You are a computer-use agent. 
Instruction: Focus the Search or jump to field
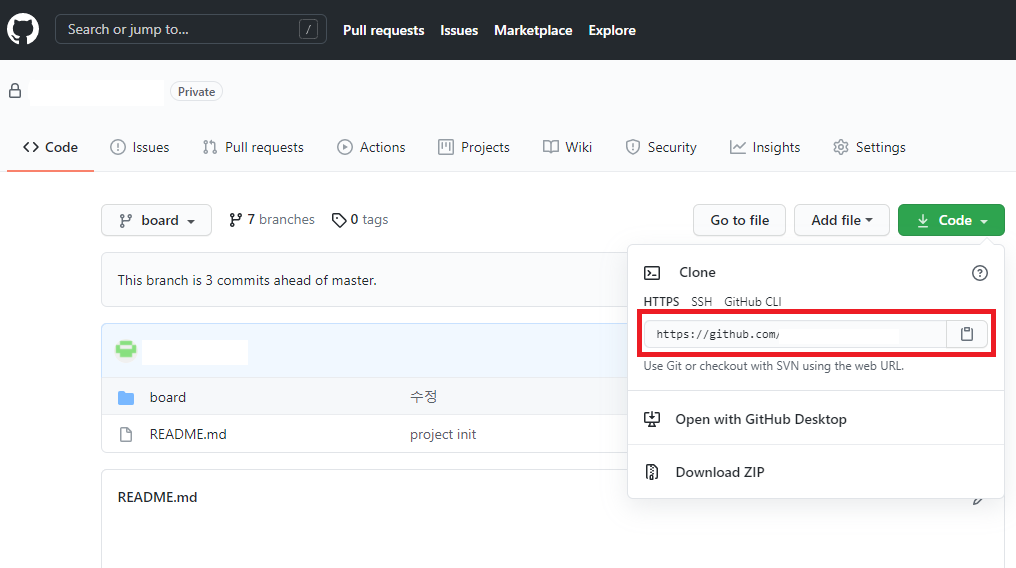tap(190, 29)
